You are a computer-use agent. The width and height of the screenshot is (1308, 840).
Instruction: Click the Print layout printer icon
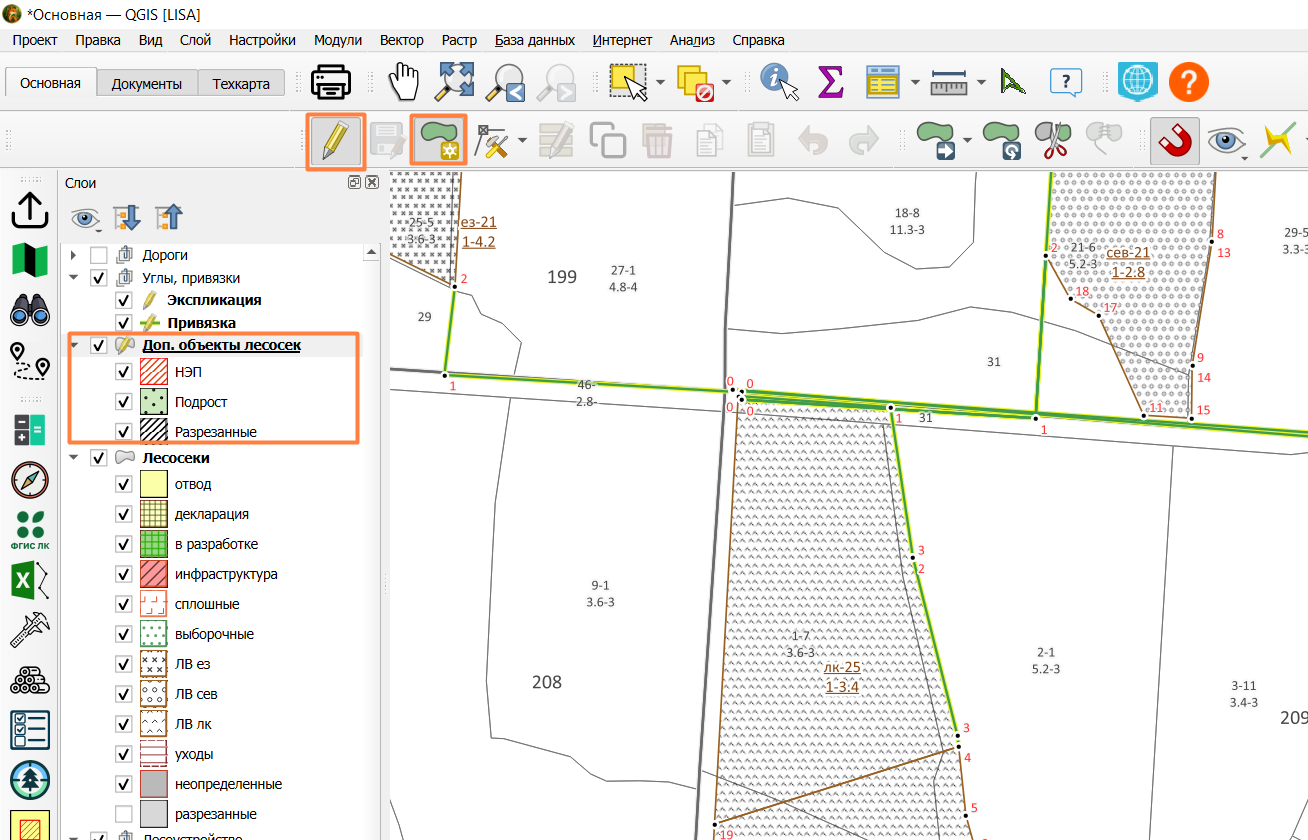point(331,82)
